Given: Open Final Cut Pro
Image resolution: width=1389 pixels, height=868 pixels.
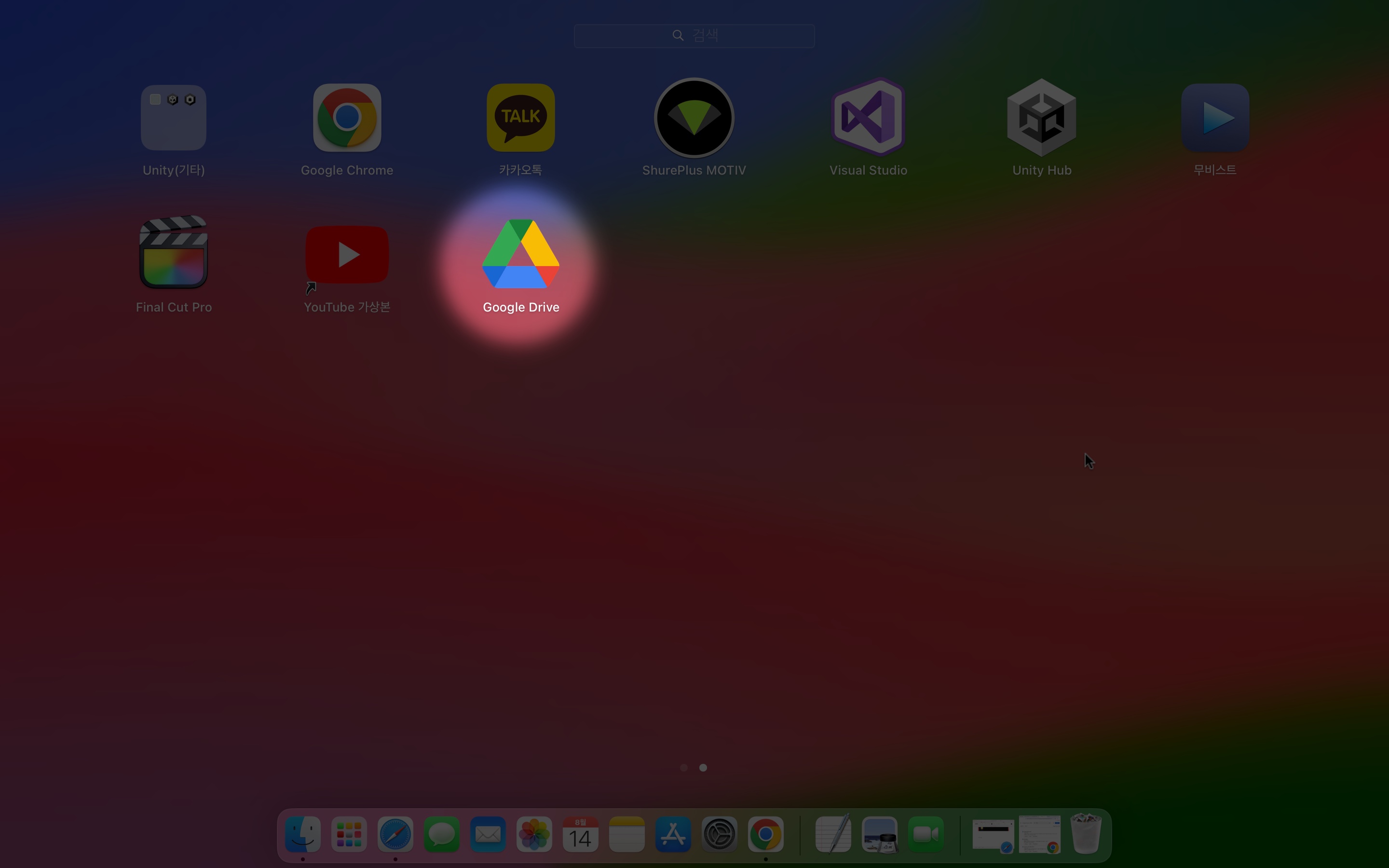Looking at the screenshot, I should tap(173, 254).
